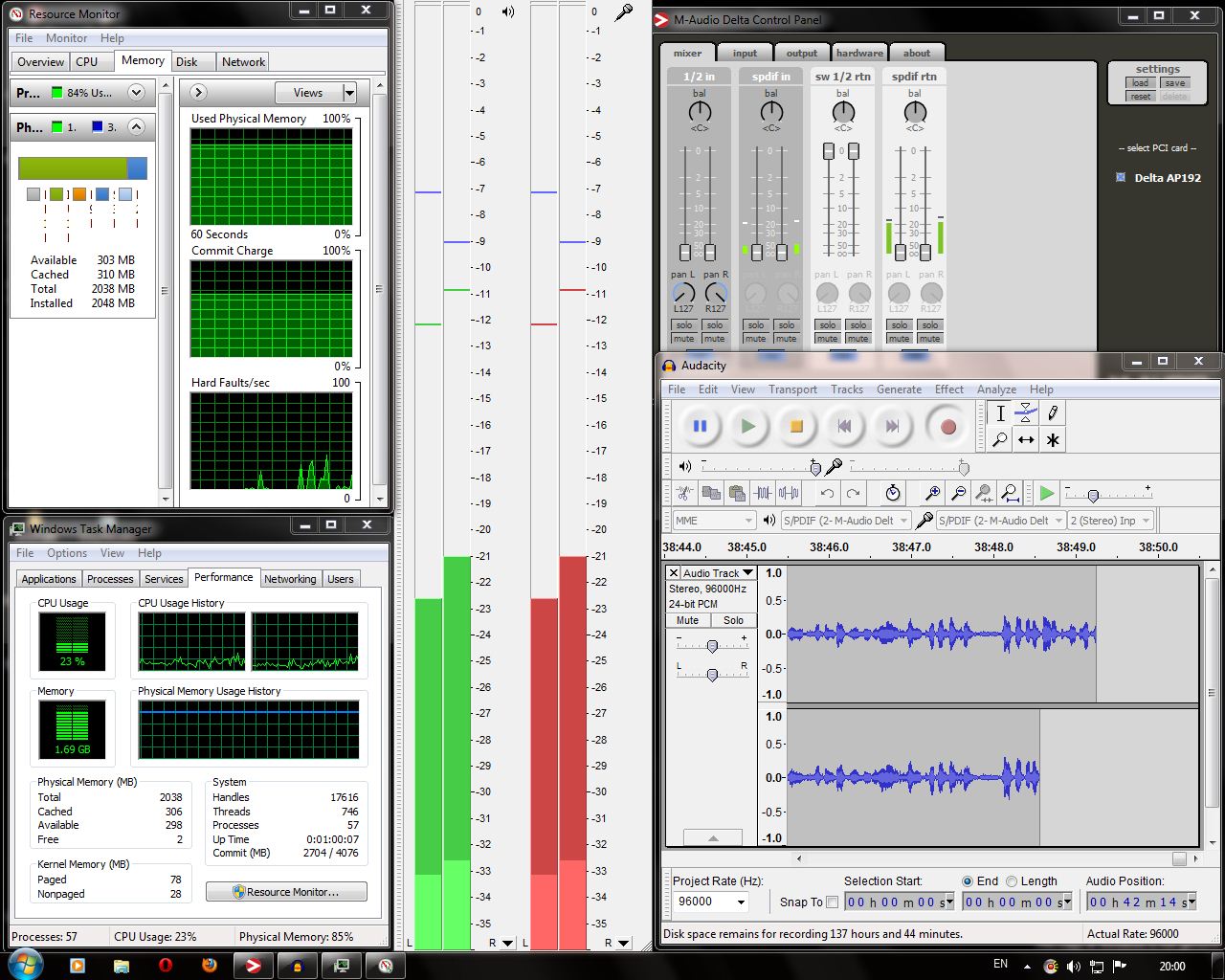Select the Time Shift tool
The image size is (1225, 980).
[1026, 440]
